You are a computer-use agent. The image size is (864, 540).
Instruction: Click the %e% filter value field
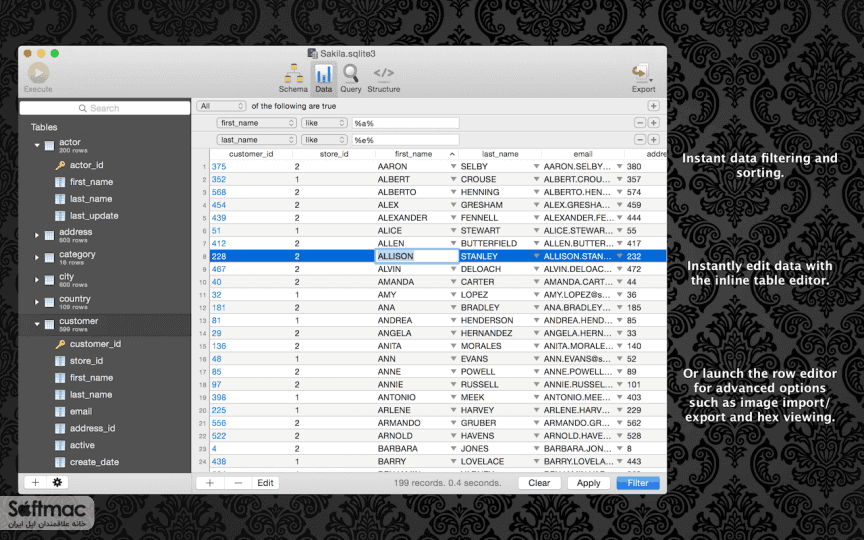tap(406, 140)
